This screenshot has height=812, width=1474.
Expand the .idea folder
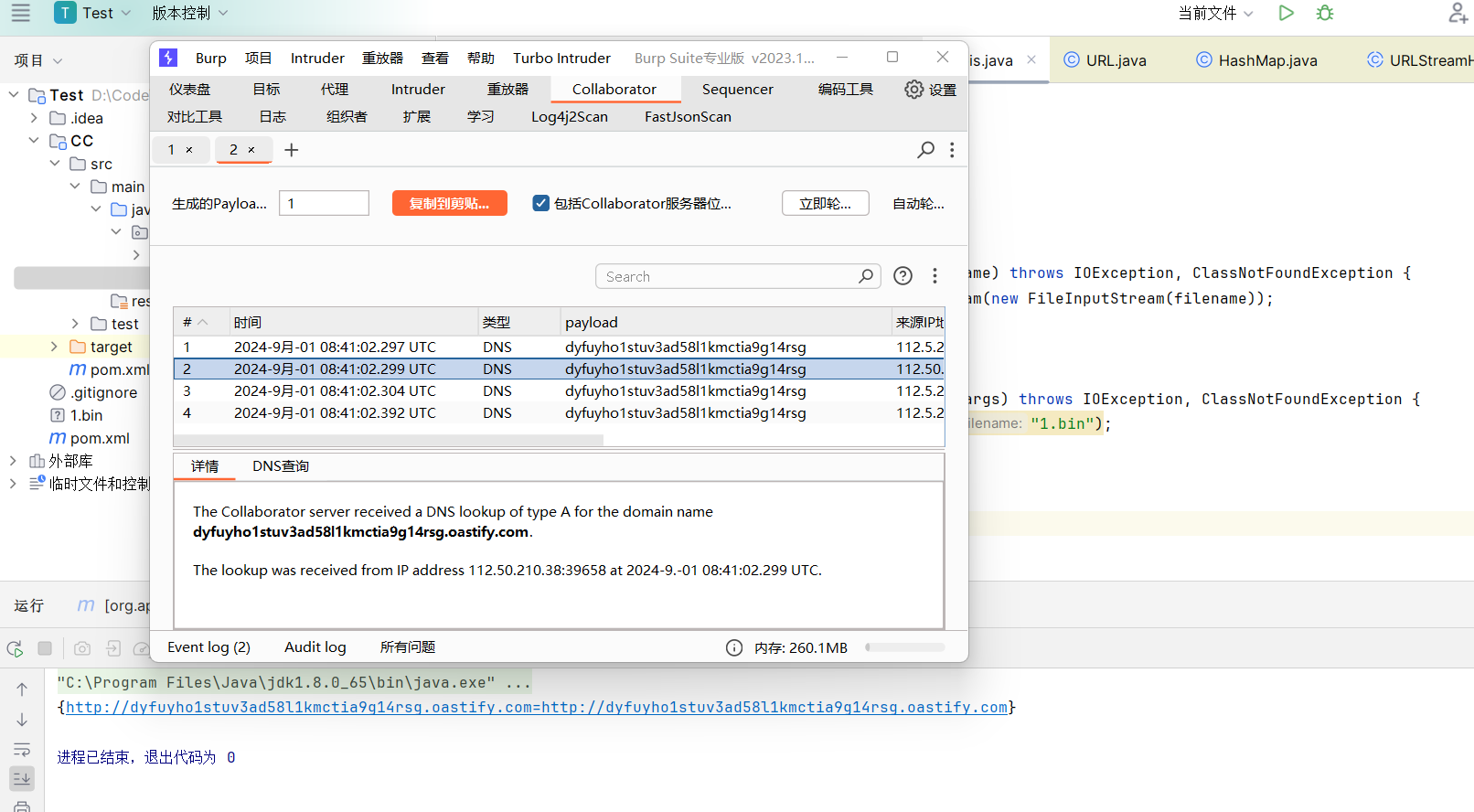pyautogui.click(x=34, y=118)
